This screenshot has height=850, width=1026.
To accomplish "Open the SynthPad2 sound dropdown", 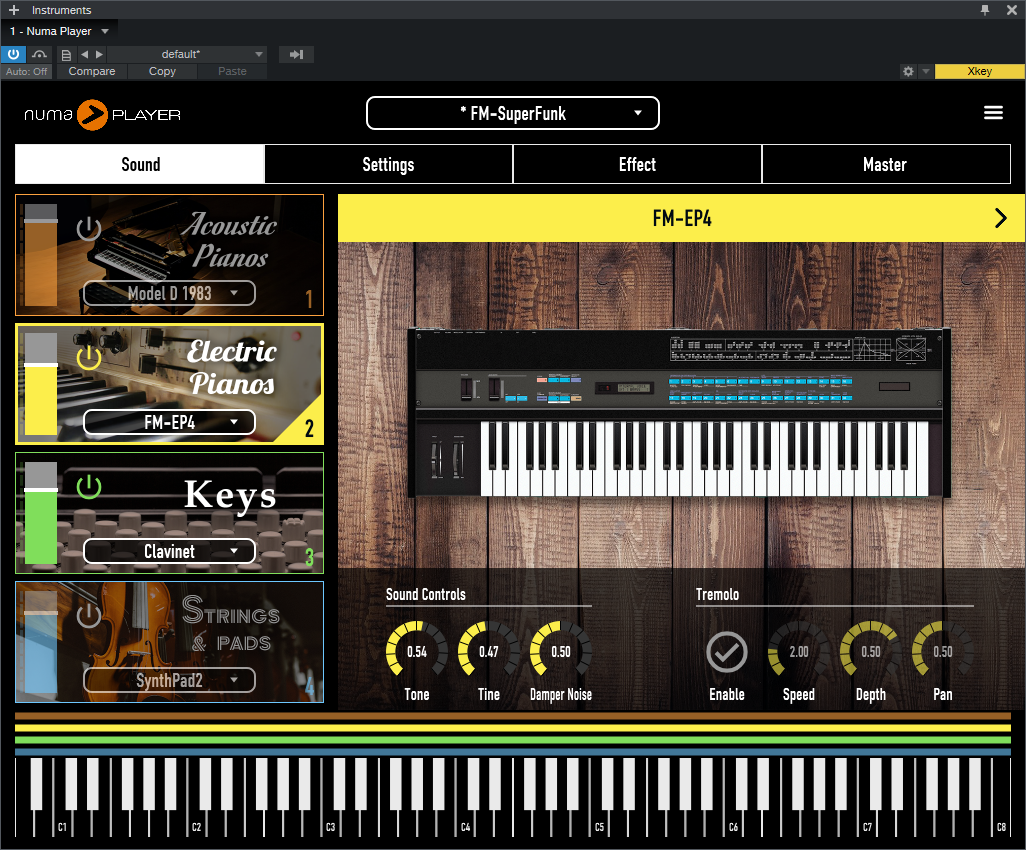I will (169, 681).
